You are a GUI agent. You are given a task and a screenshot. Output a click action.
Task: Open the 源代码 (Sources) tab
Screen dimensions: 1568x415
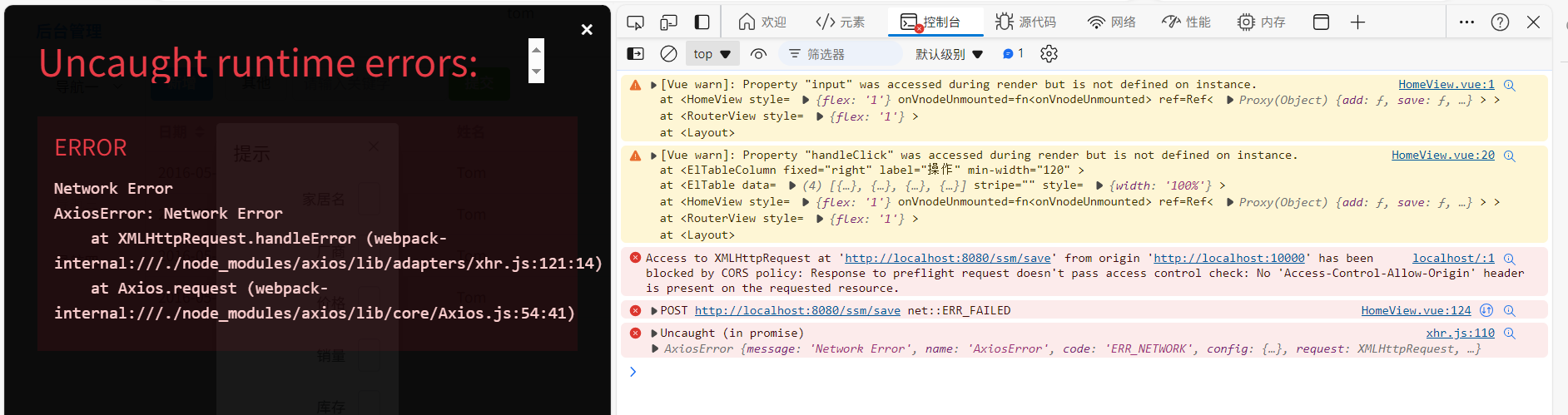[1025, 22]
